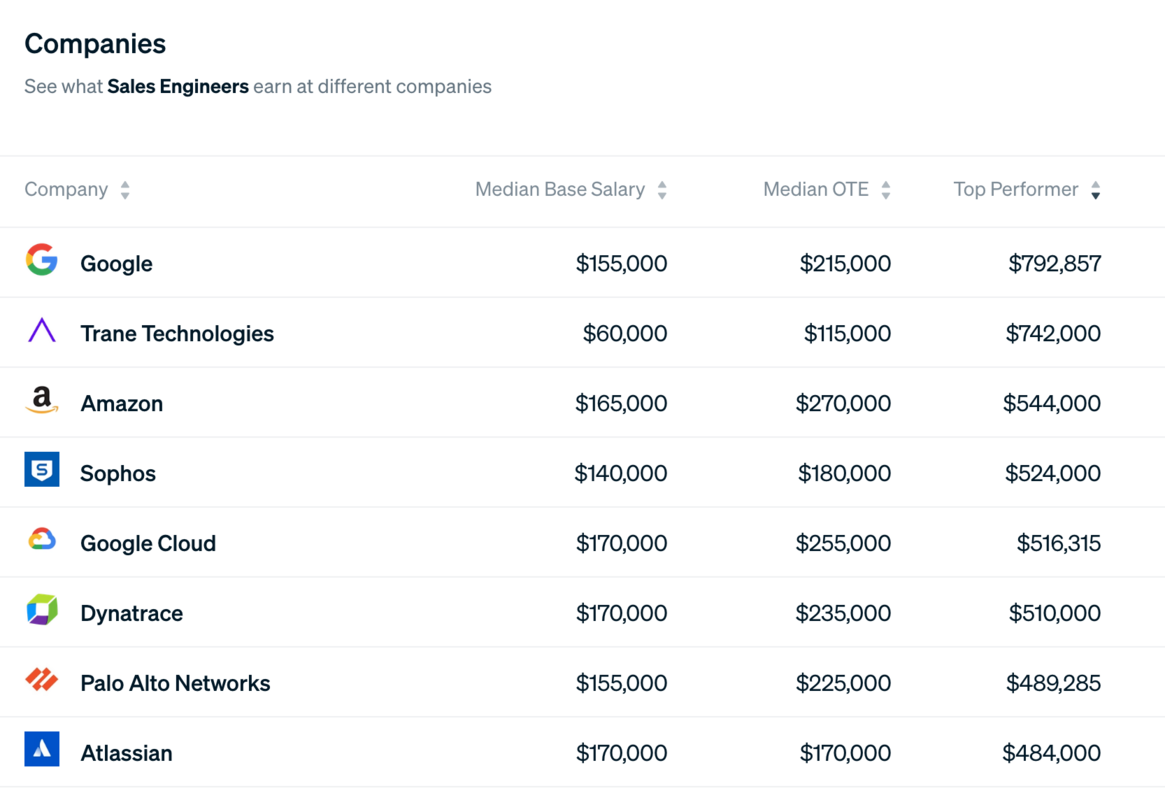Select the Amazon company icon
Screen dimensions: 1165x800
click(x=42, y=401)
